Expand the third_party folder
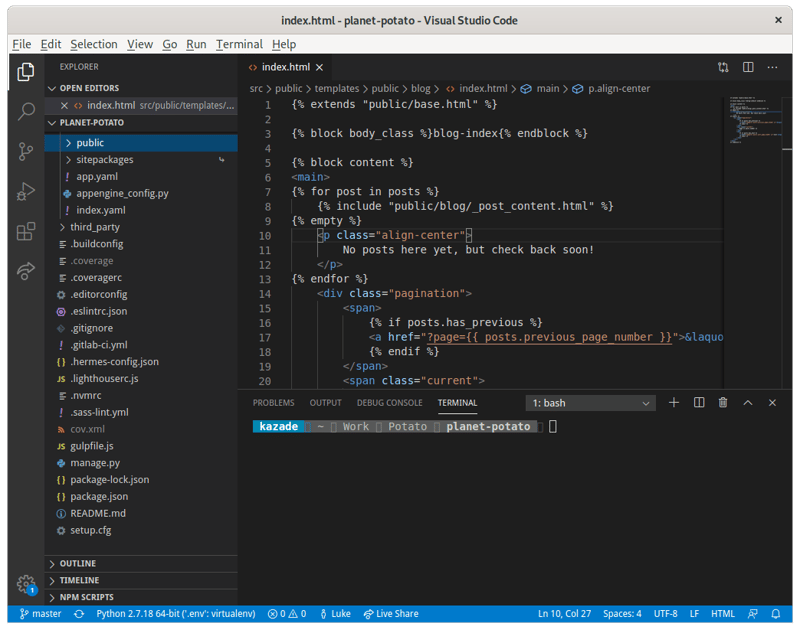The width and height of the screenshot is (800, 630). [141, 227]
